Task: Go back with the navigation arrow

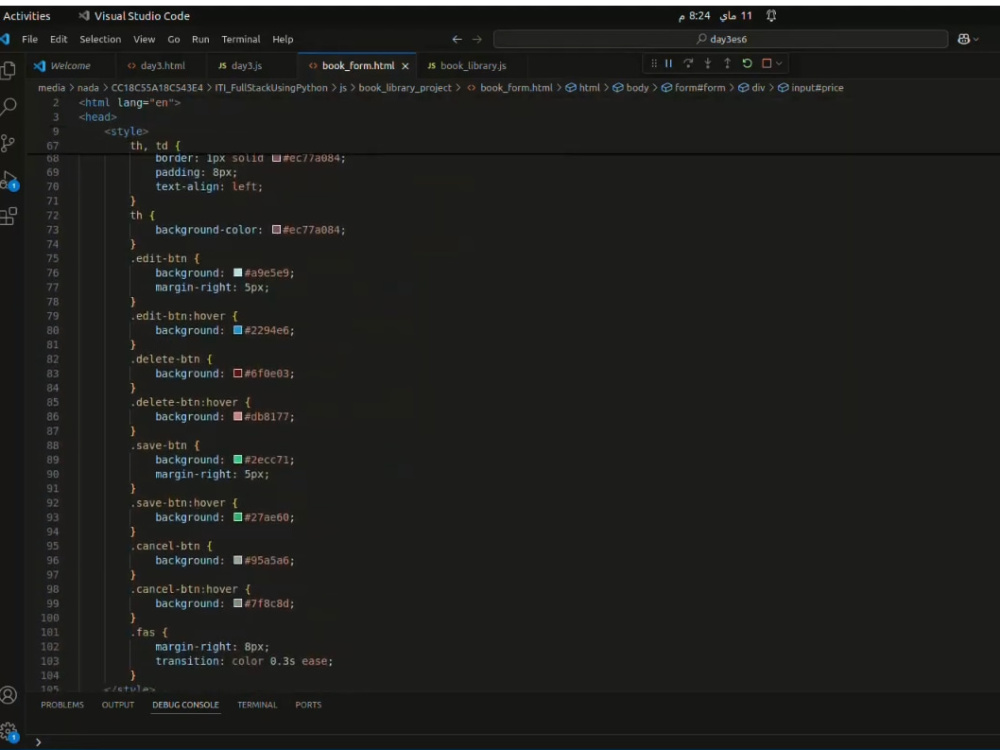Action: (x=457, y=39)
